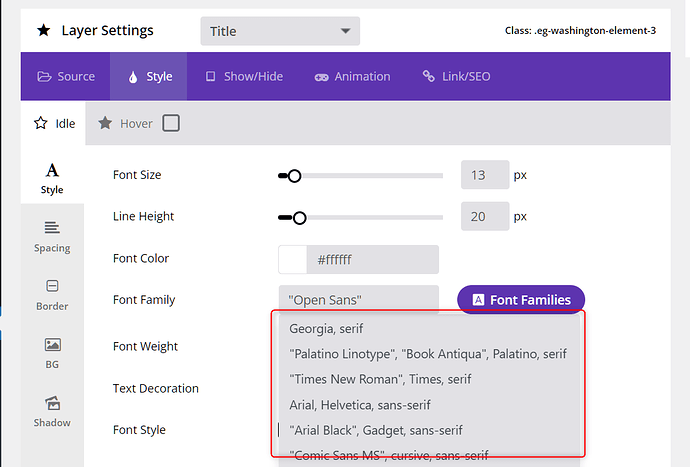Click the Line Height value field
This screenshot has height=467, width=690.
(484, 217)
